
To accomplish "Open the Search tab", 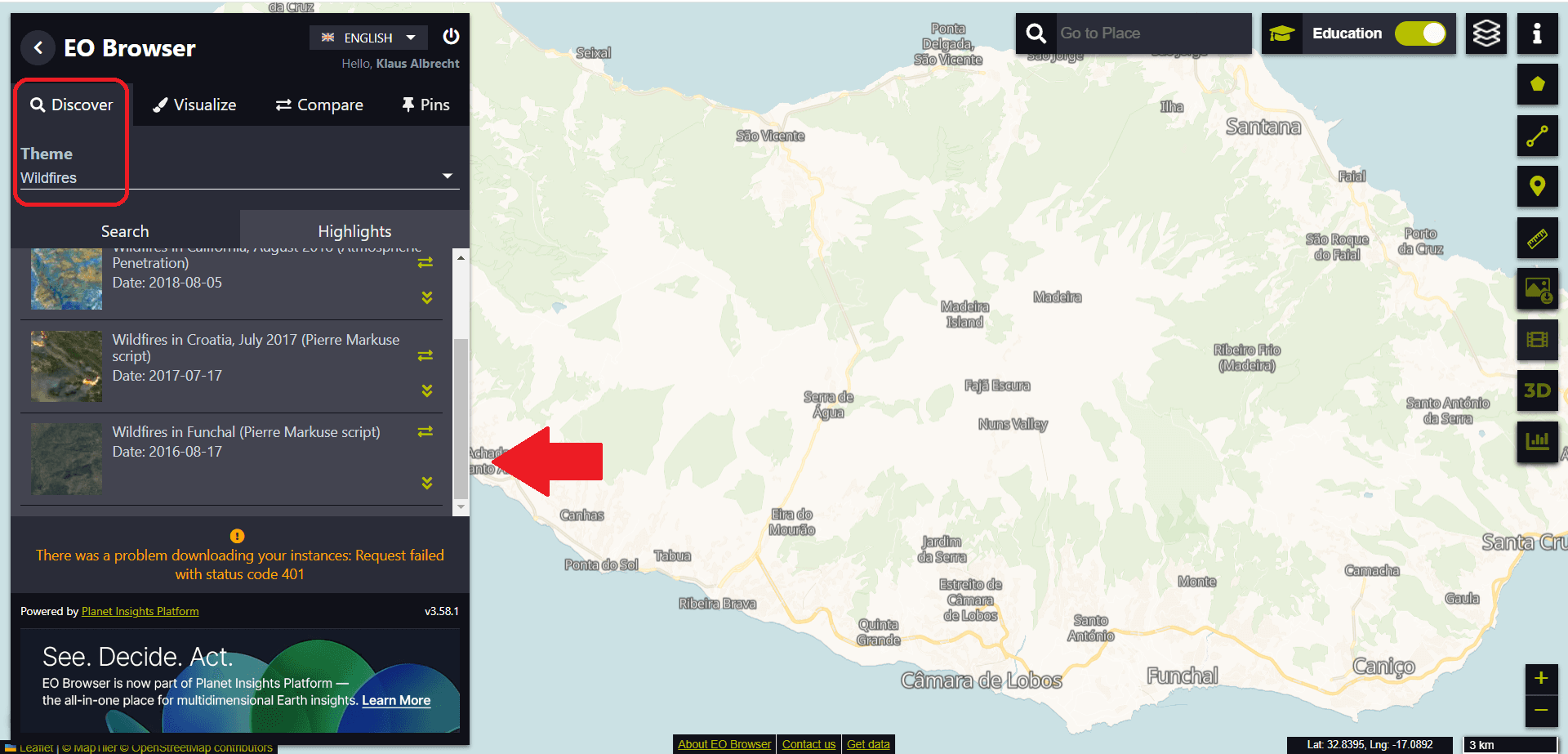I will [x=125, y=231].
